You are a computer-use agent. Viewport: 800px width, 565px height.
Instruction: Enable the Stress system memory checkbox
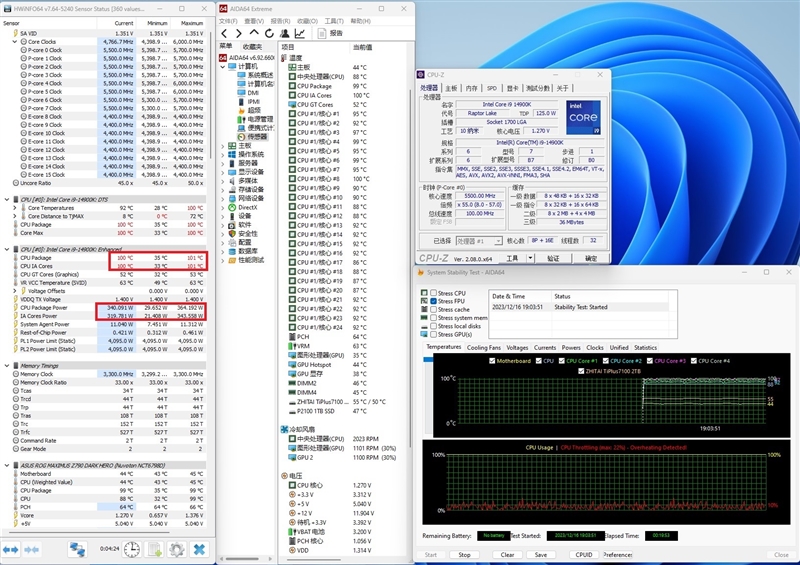coord(433,317)
